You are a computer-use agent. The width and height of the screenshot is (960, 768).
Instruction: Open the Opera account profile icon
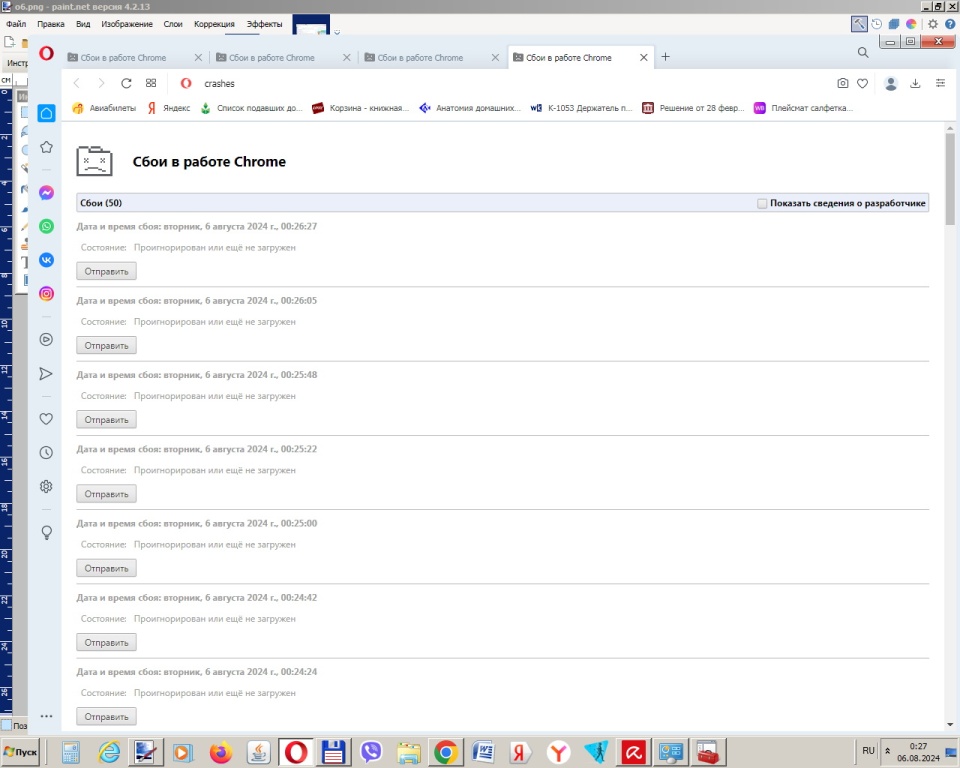[891, 83]
